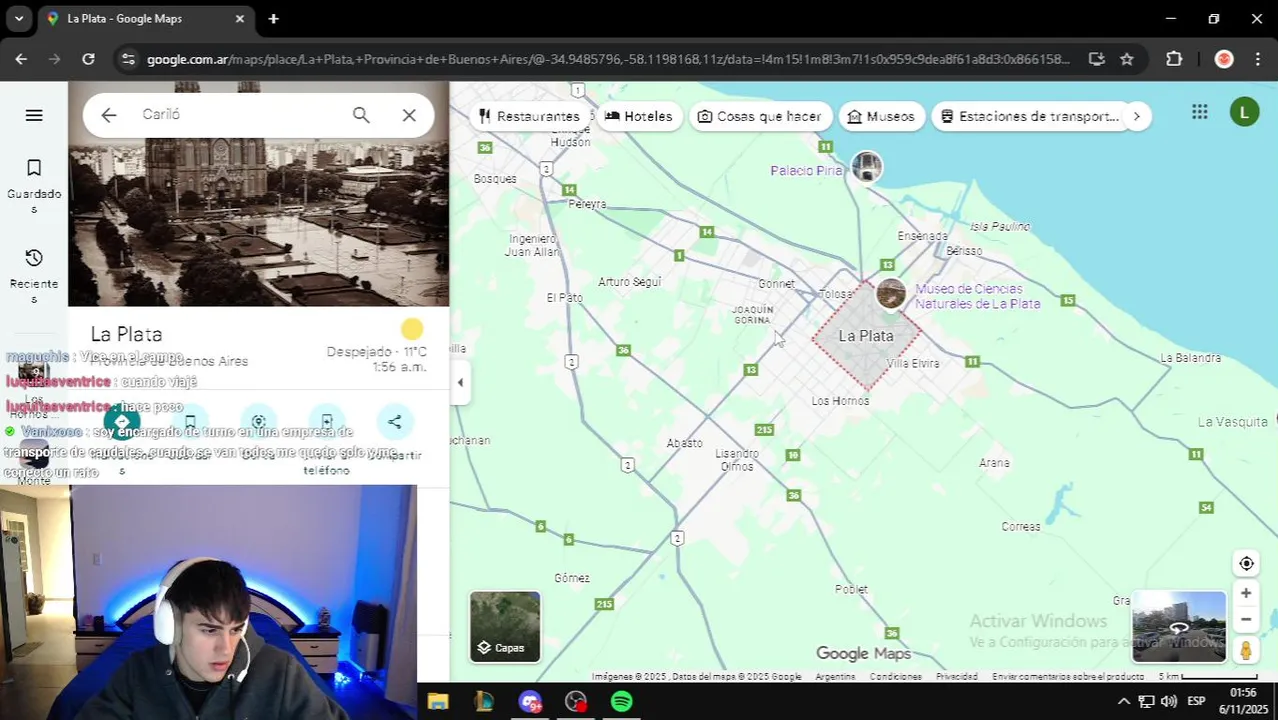
Task: Open League of Legends taskbar icon
Action: tap(483, 702)
